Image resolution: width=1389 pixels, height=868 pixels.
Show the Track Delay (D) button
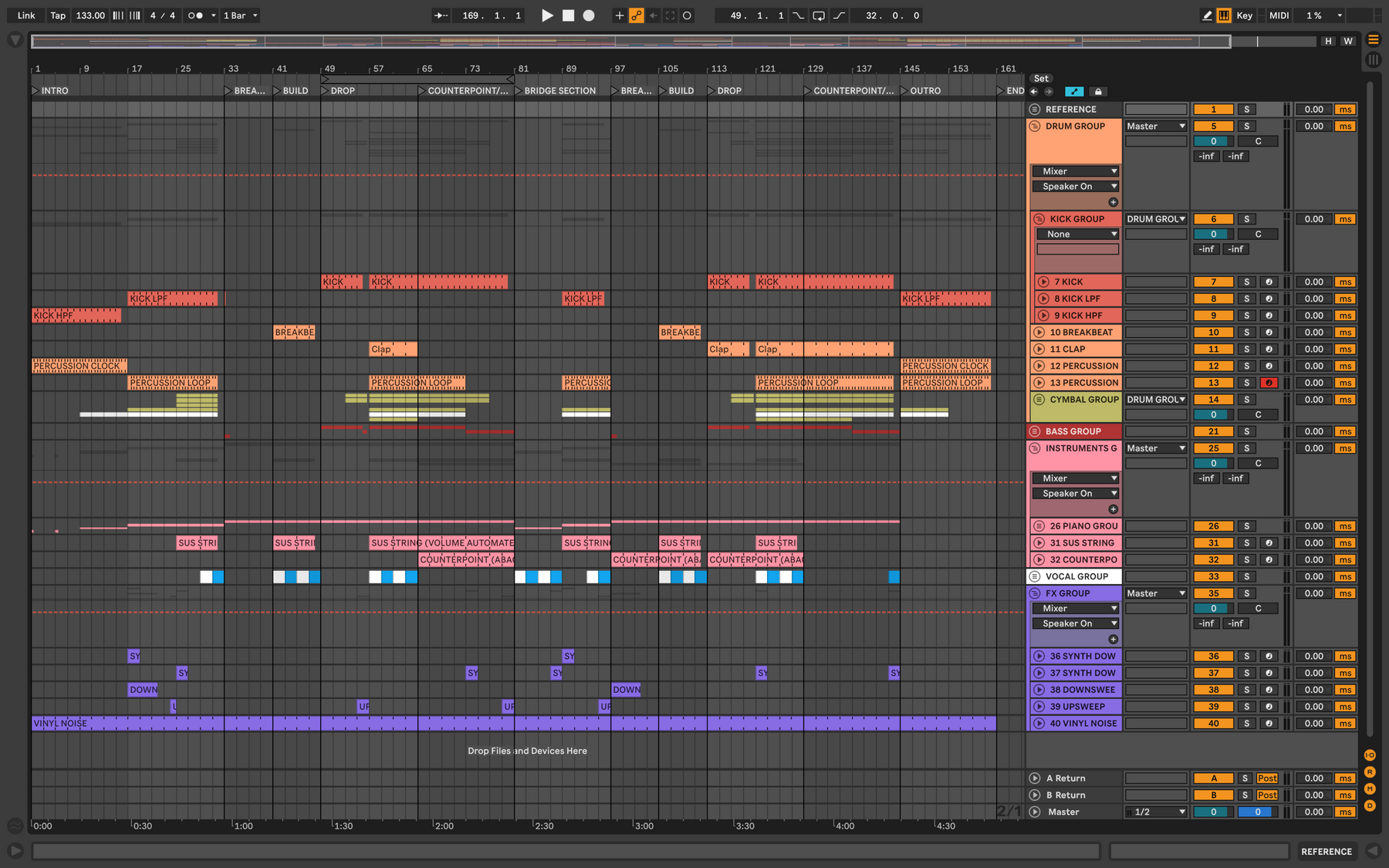click(1370, 806)
